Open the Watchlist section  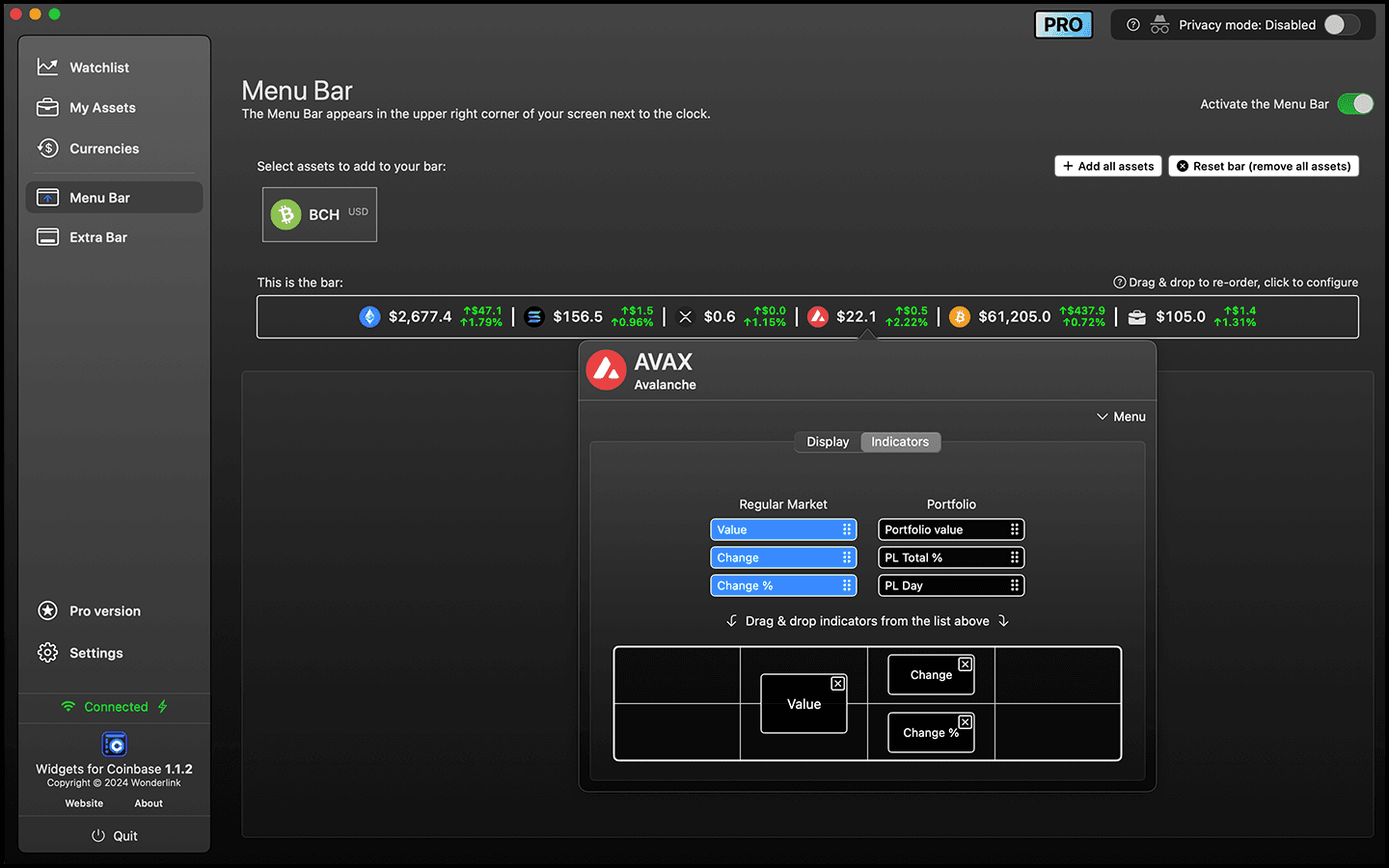pyautogui.click(x=98, y=67)
